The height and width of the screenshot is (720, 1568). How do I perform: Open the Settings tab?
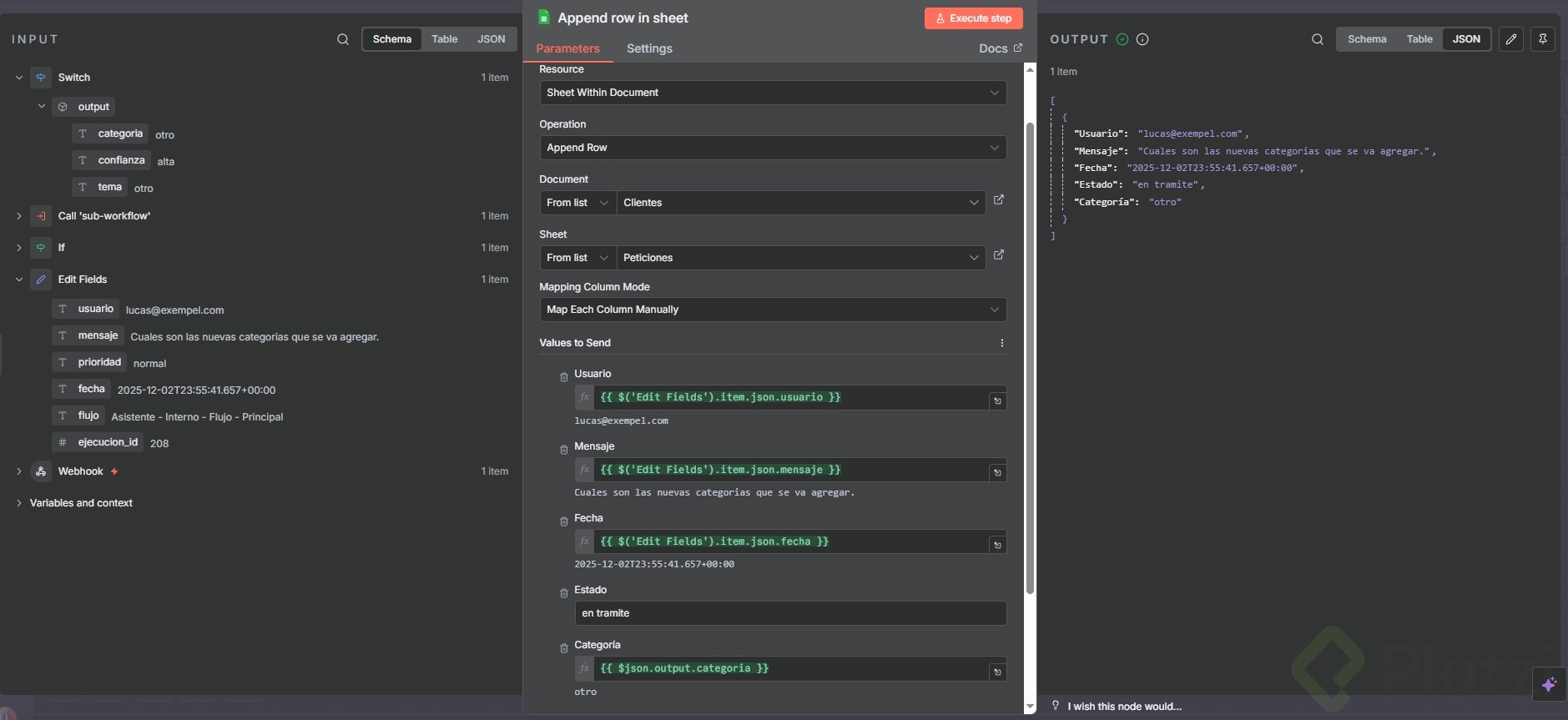tap(649, 48)
